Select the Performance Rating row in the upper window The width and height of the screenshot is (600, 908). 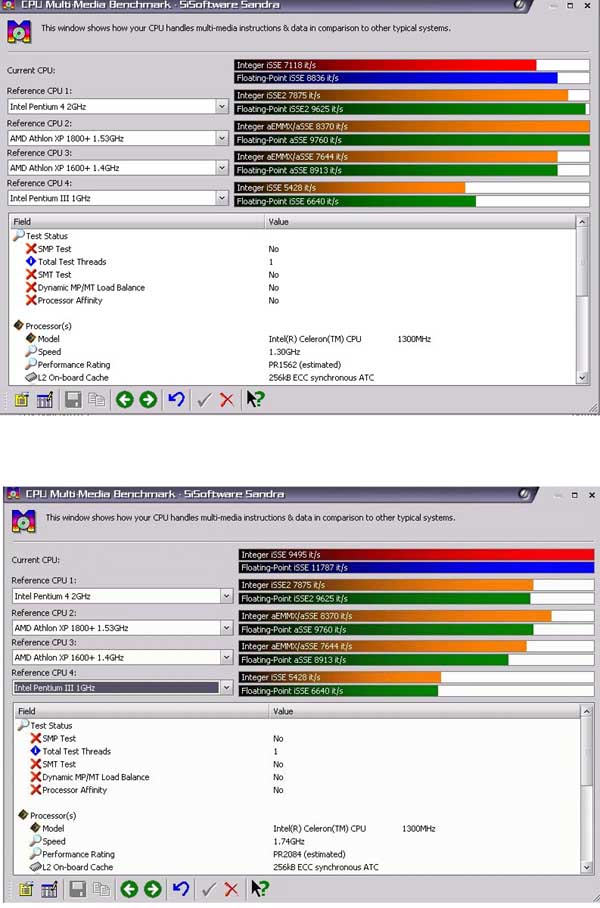[x=292, y=365]
